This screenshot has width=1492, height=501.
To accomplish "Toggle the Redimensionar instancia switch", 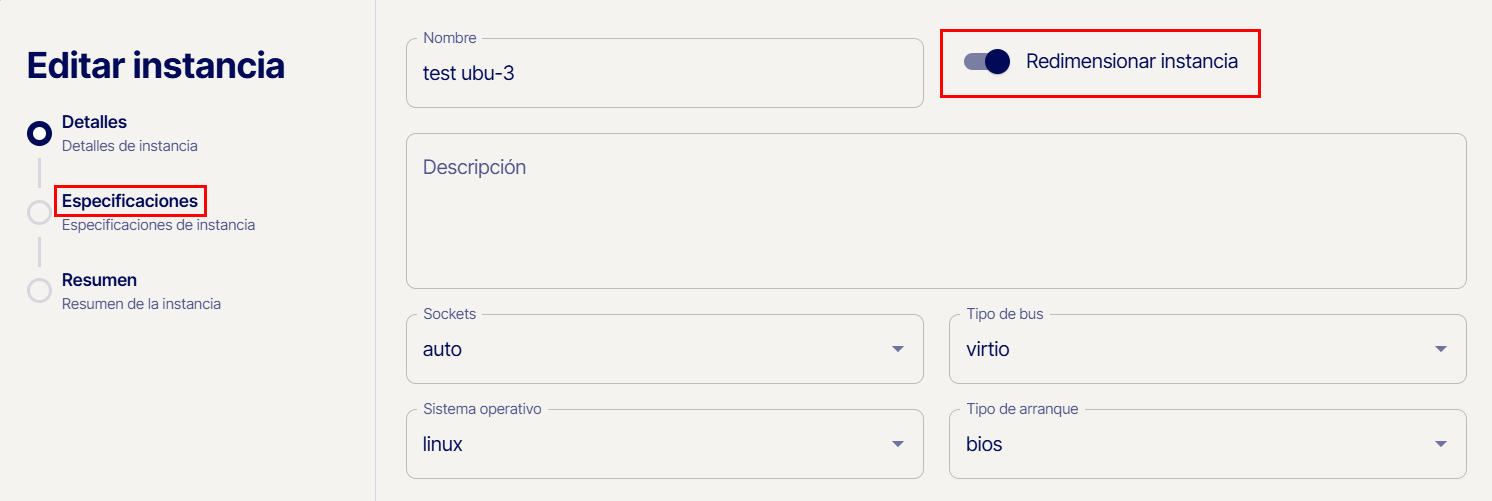I will point(987,62).
